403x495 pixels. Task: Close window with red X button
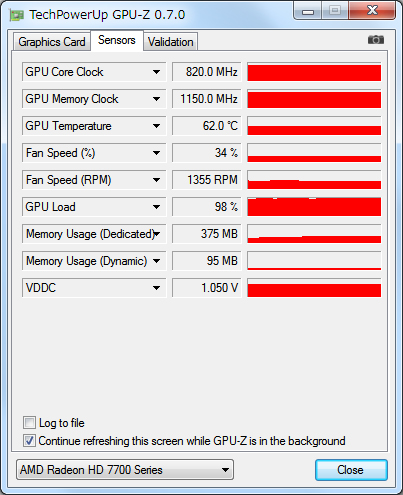coord(372,11)
